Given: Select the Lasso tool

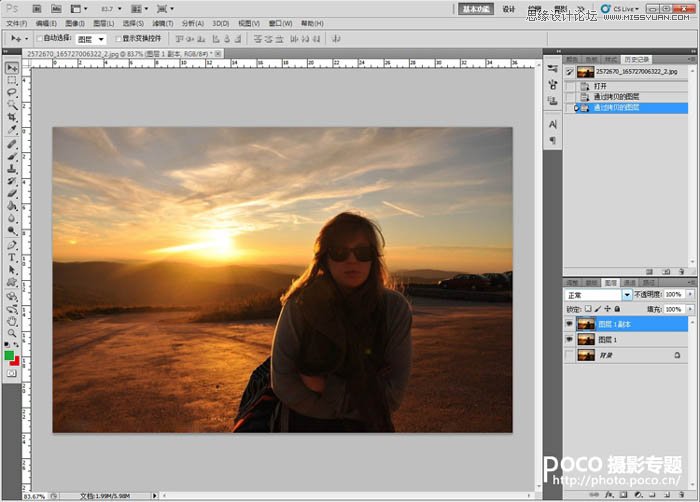Looking at the screenshot, I should click(12, 92).
